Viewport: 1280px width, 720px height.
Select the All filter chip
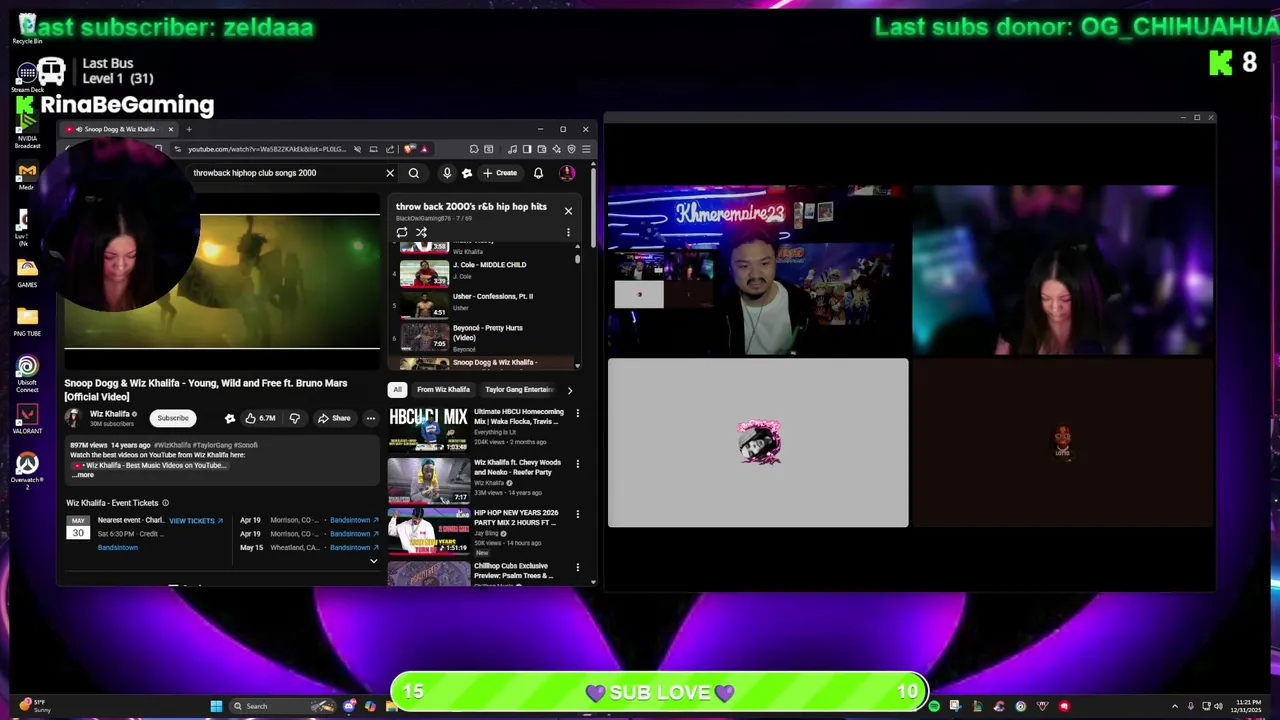pyautogui.click(x=397, y=390)
